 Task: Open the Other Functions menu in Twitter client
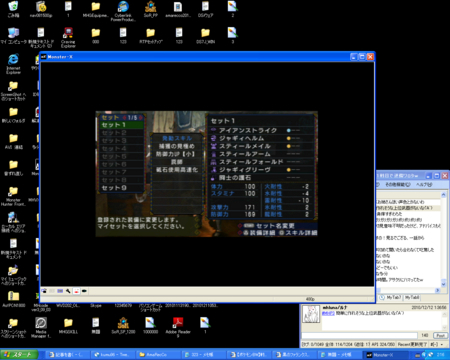[398, 184]
